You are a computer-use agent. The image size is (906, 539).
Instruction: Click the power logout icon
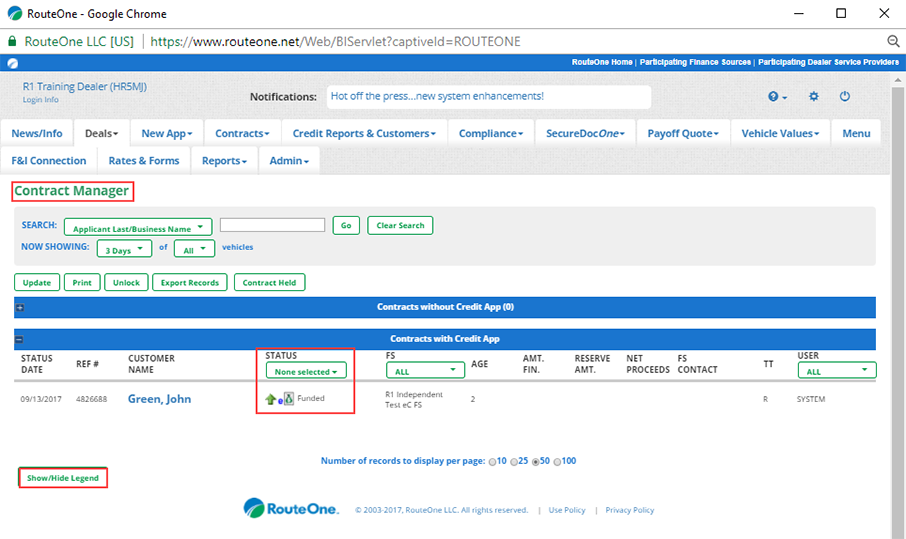coord(845,96)
